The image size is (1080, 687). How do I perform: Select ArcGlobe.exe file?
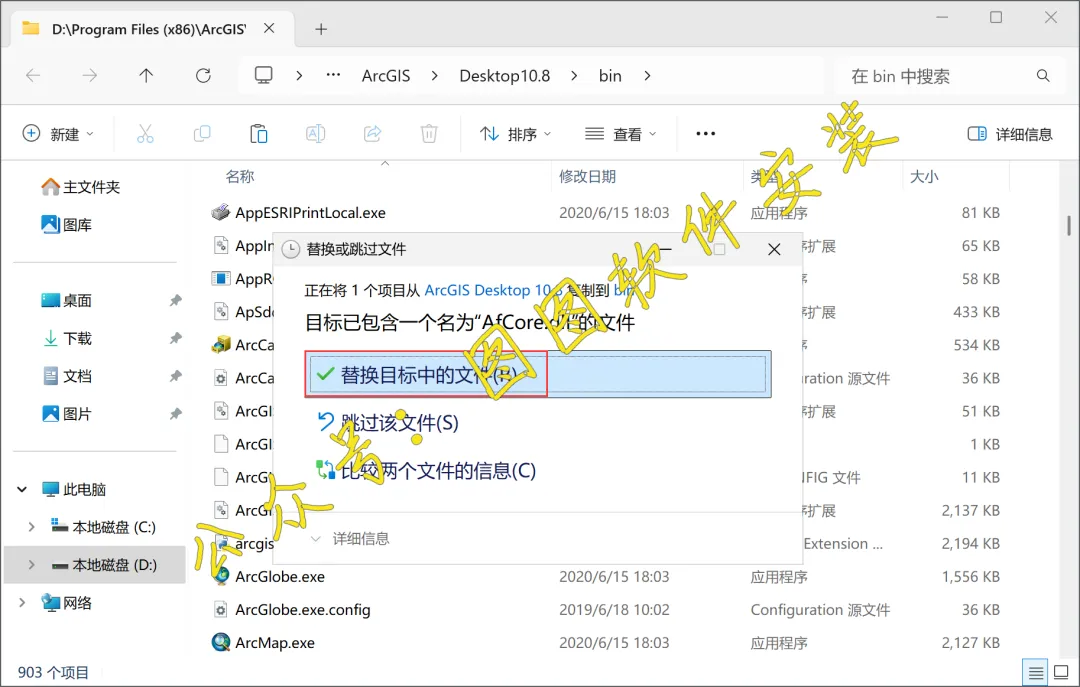[x=280, y=577]
